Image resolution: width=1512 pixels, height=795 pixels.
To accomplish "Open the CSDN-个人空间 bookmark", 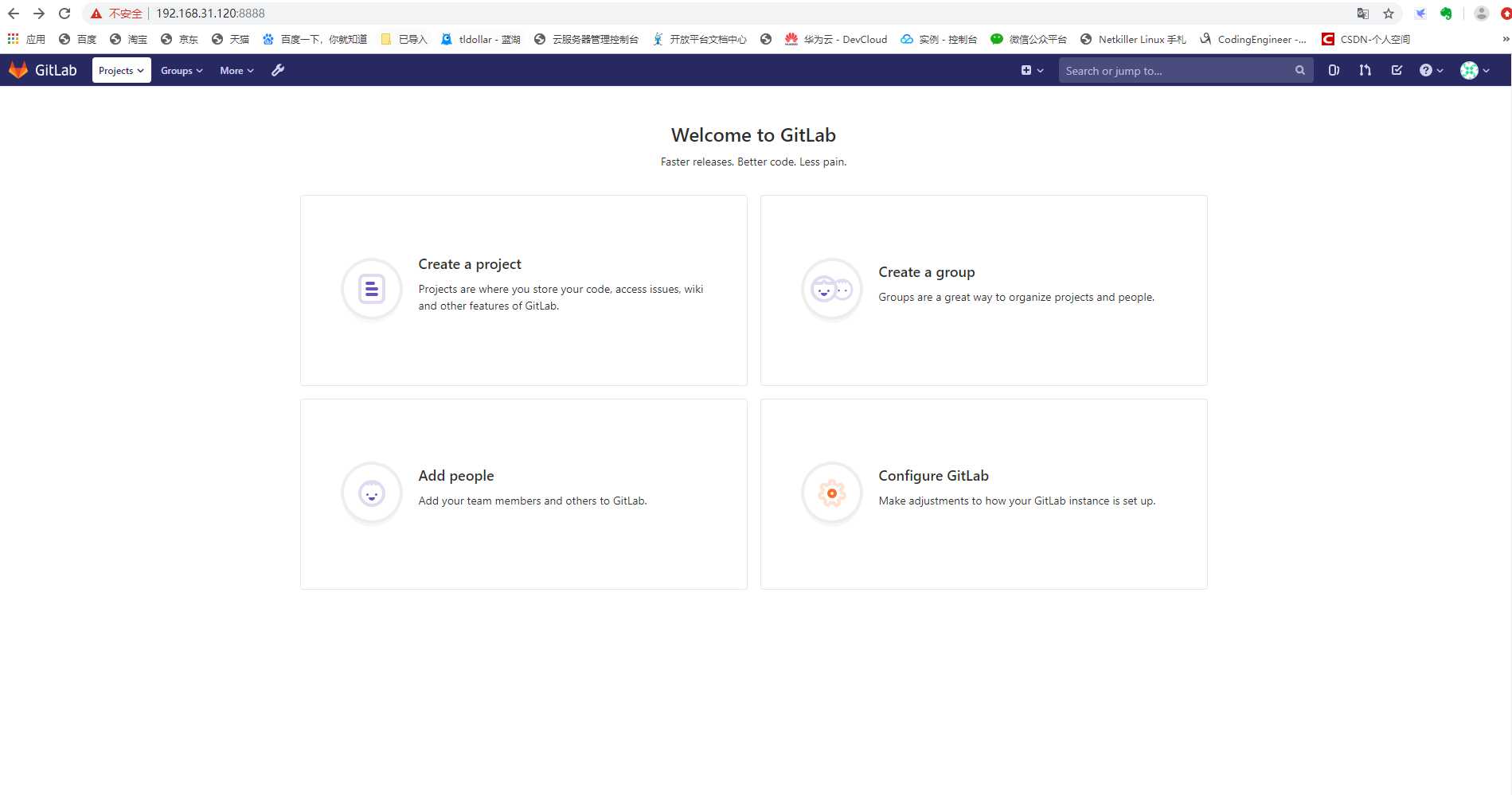I will [1365, 39].
